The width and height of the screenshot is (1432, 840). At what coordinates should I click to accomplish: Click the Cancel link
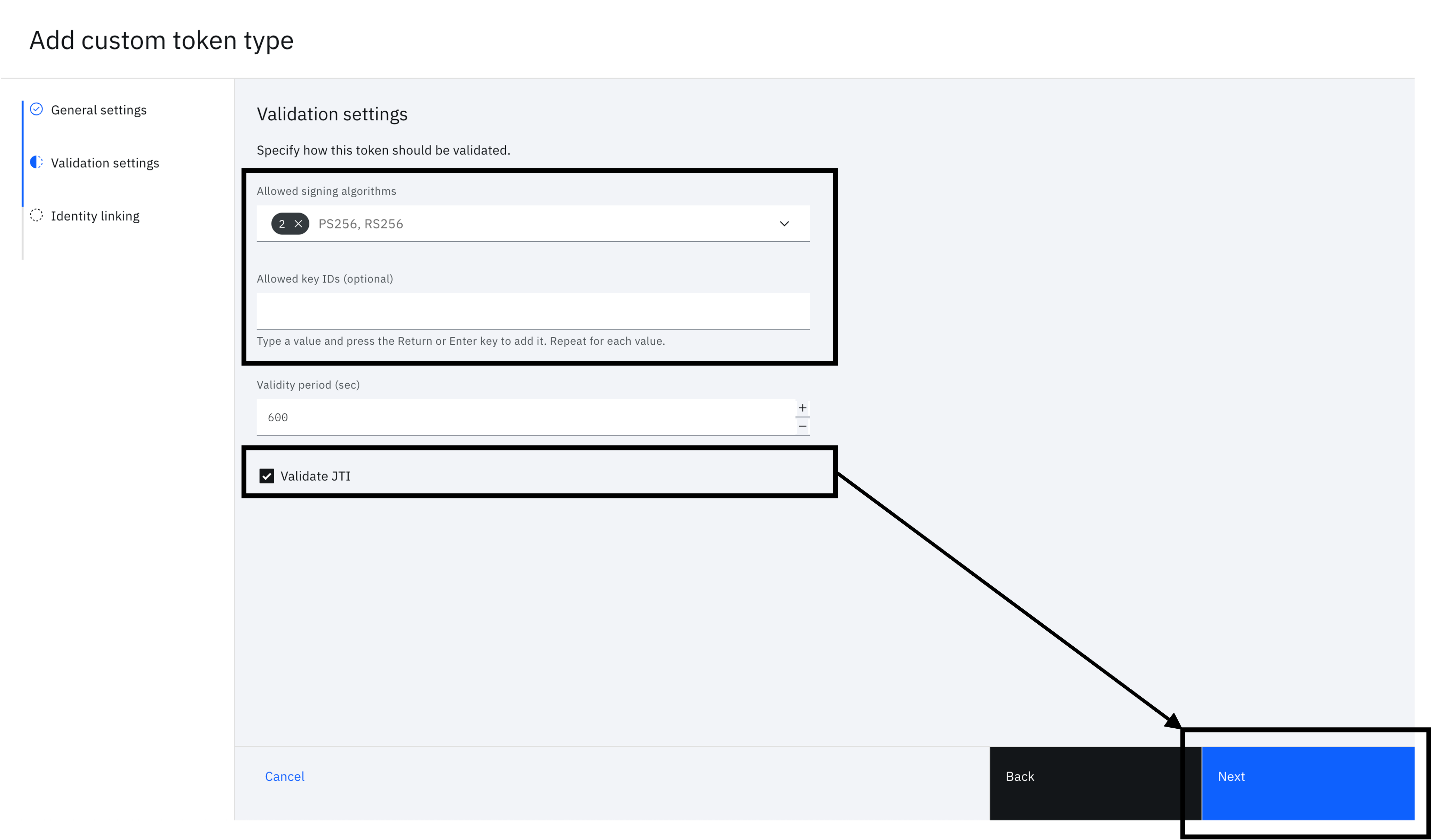point(285,776)
